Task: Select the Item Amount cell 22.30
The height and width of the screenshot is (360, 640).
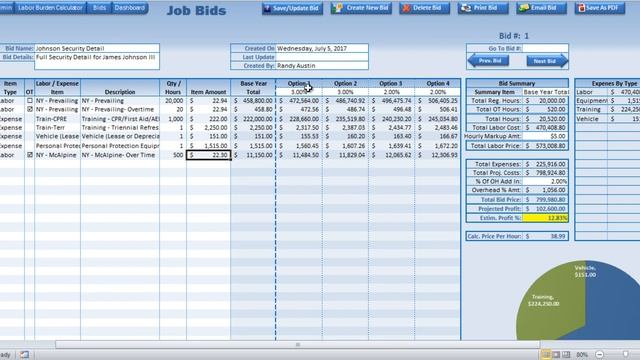Action: [209, 155]
